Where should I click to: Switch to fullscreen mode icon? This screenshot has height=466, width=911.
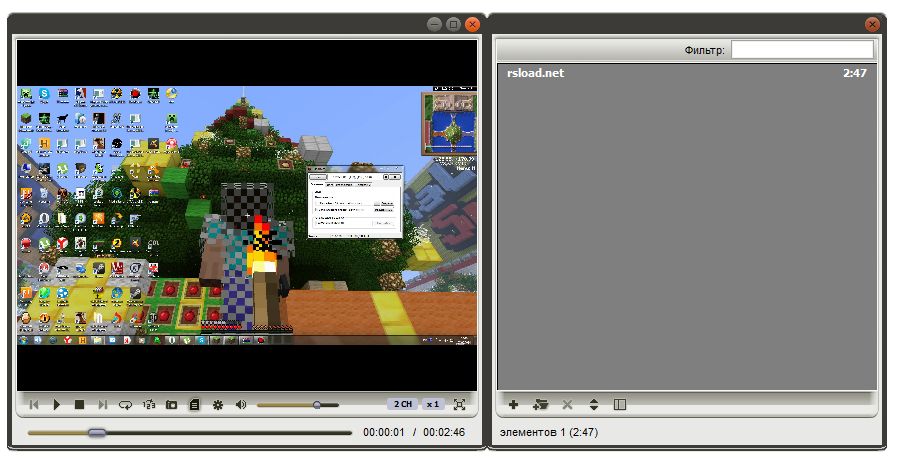(460, 404)
